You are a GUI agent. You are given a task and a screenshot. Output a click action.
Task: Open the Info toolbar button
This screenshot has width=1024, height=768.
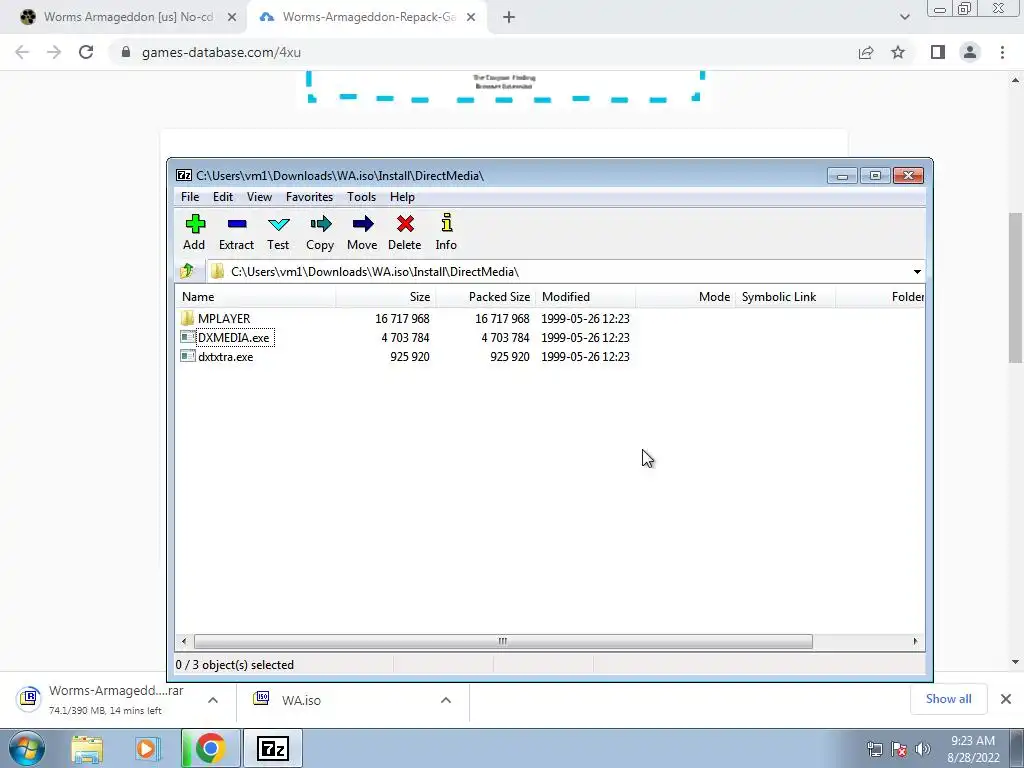click(x=446, y=232)
